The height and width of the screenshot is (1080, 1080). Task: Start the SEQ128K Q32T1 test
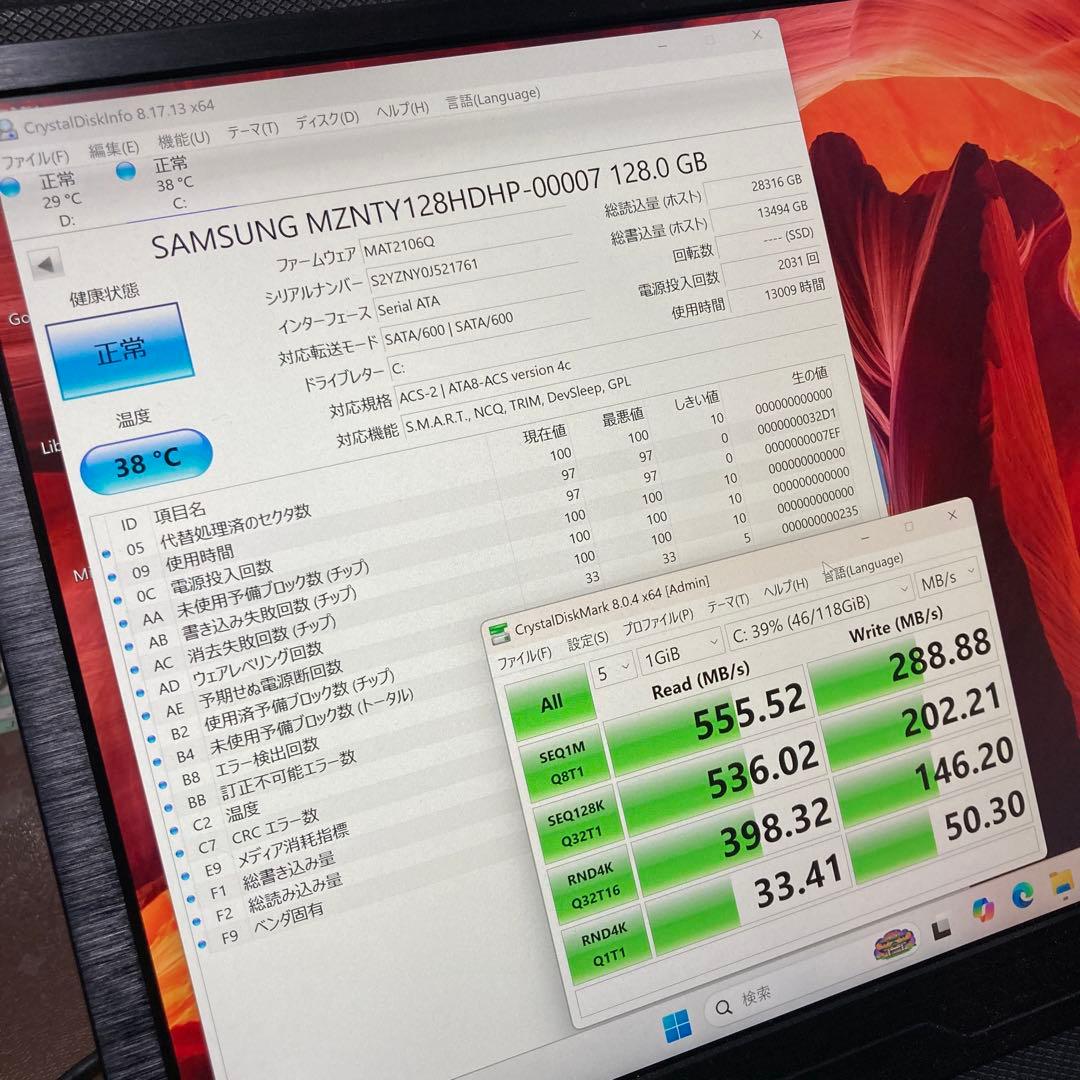coord(578,825)
